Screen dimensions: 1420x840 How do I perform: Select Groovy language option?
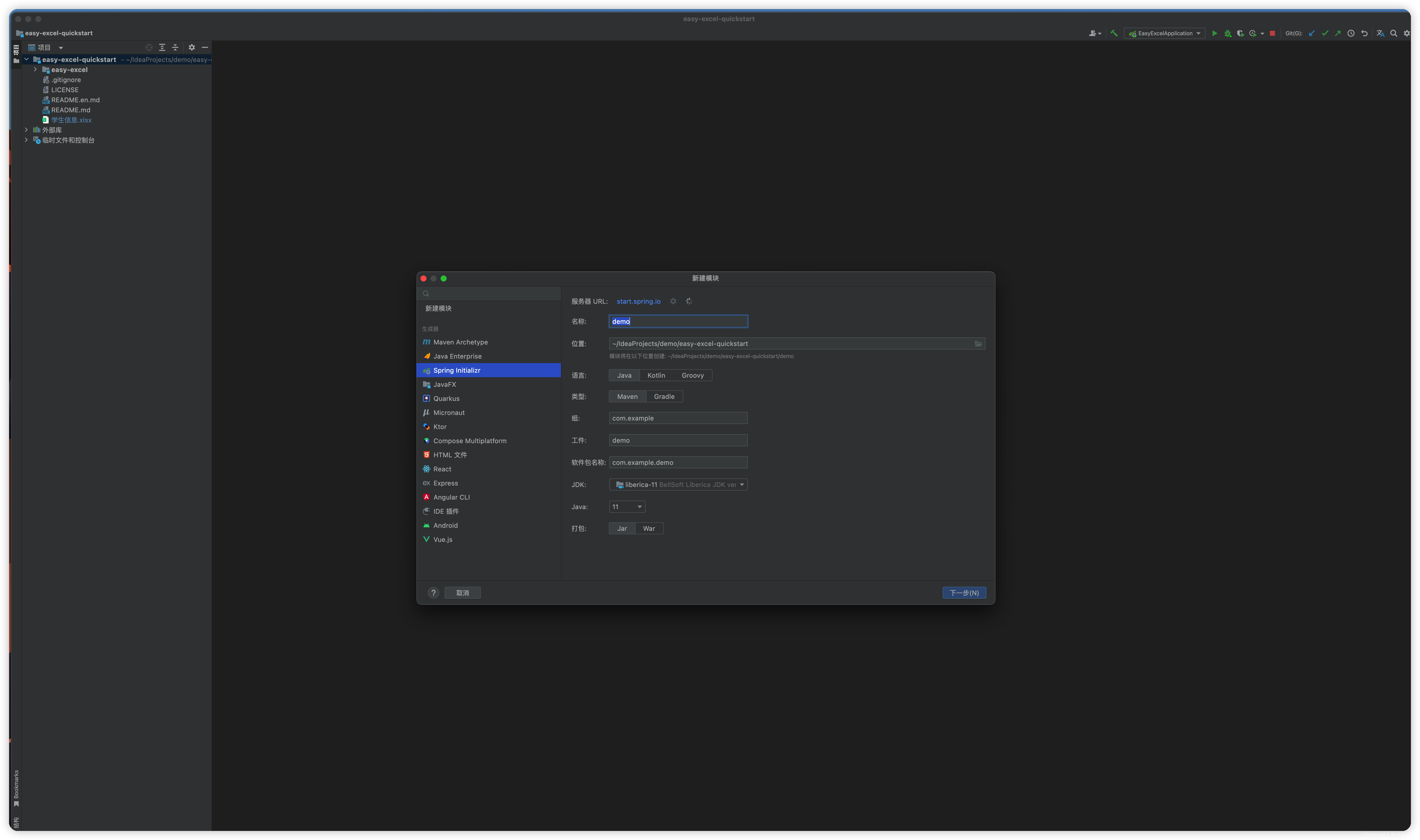(x=692, y=375)
